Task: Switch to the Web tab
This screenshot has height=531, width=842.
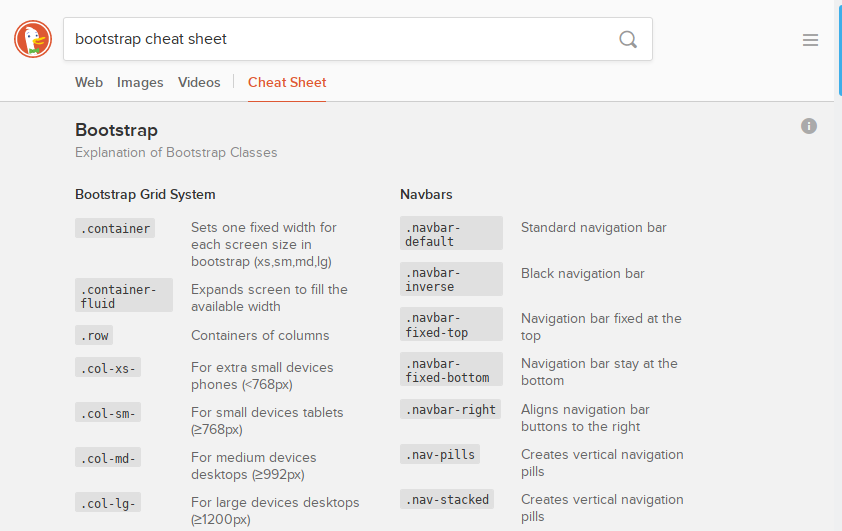Action: click(89, 83)
